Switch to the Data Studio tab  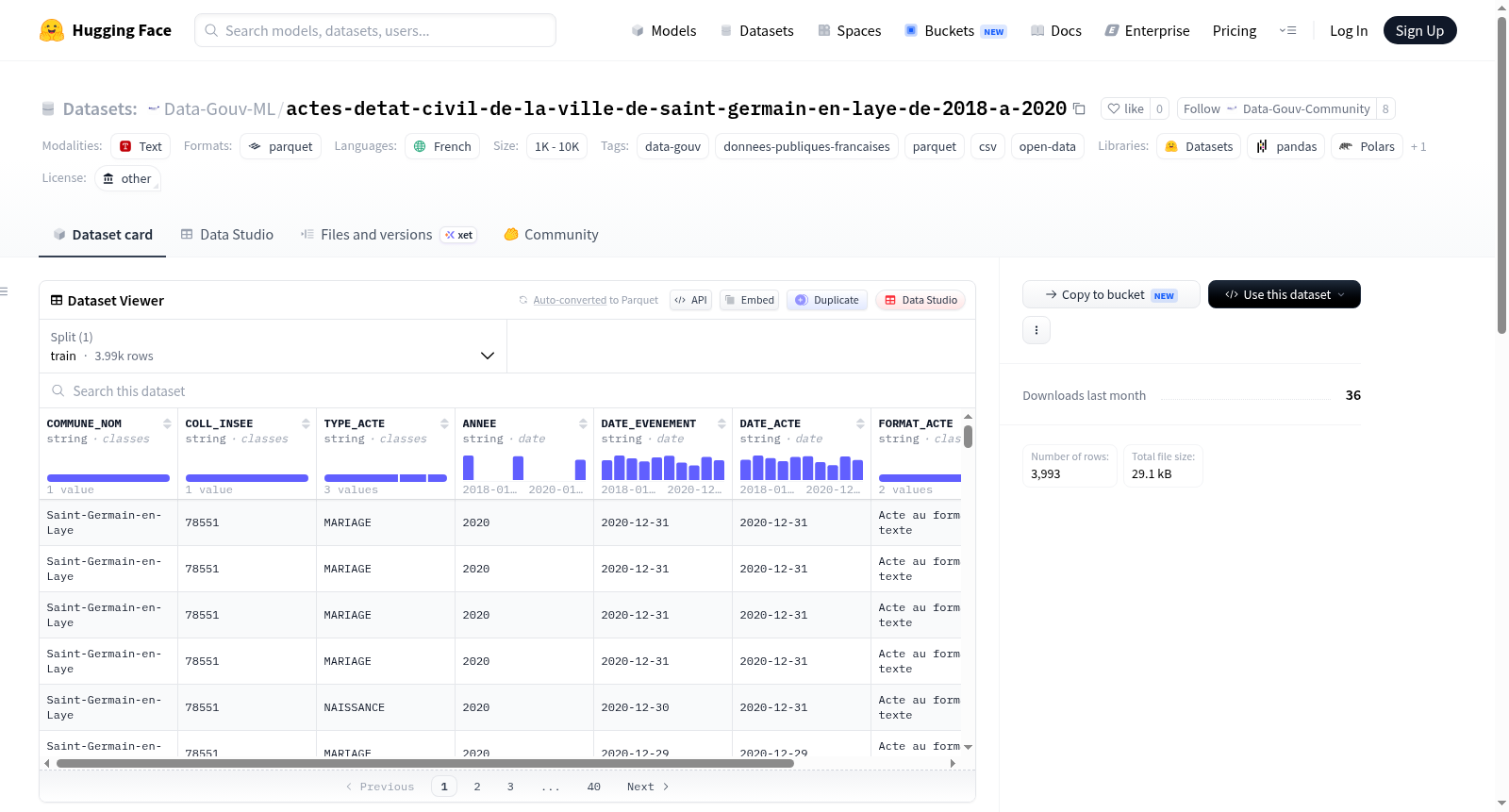(x=227, y=235)
